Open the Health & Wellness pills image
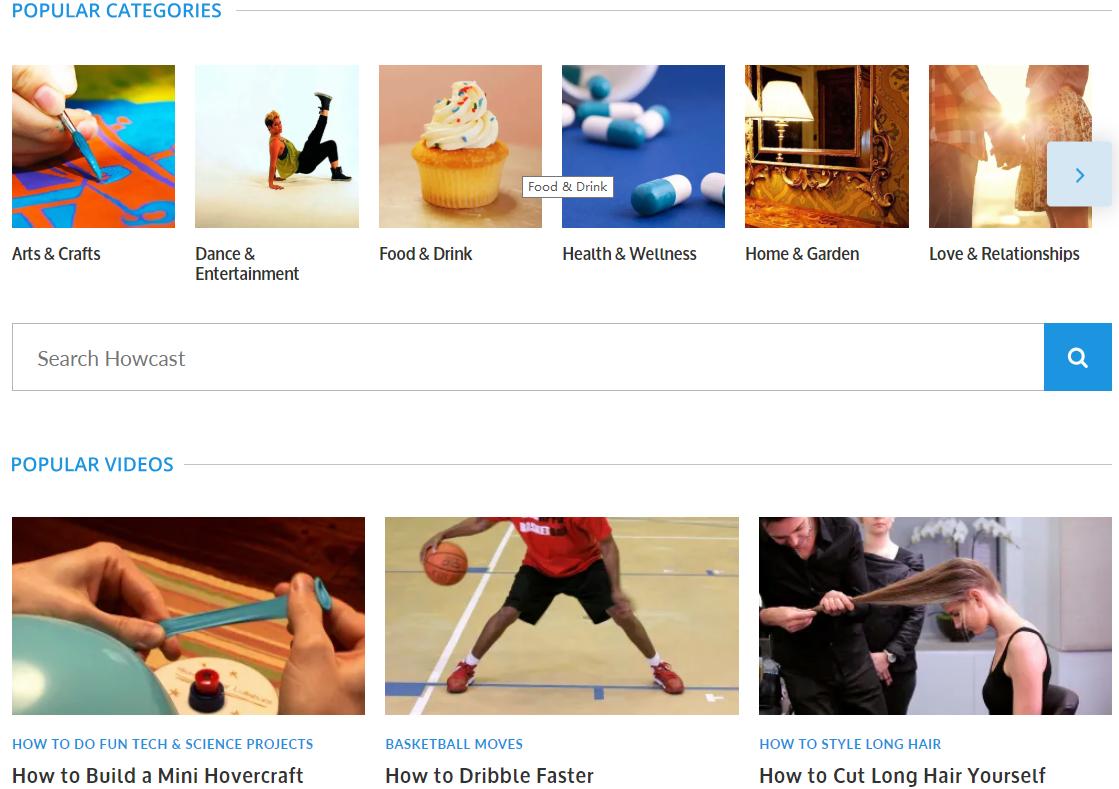This screenshot has height=789, width=1119. pyautogui.click(x=644, y=146)
